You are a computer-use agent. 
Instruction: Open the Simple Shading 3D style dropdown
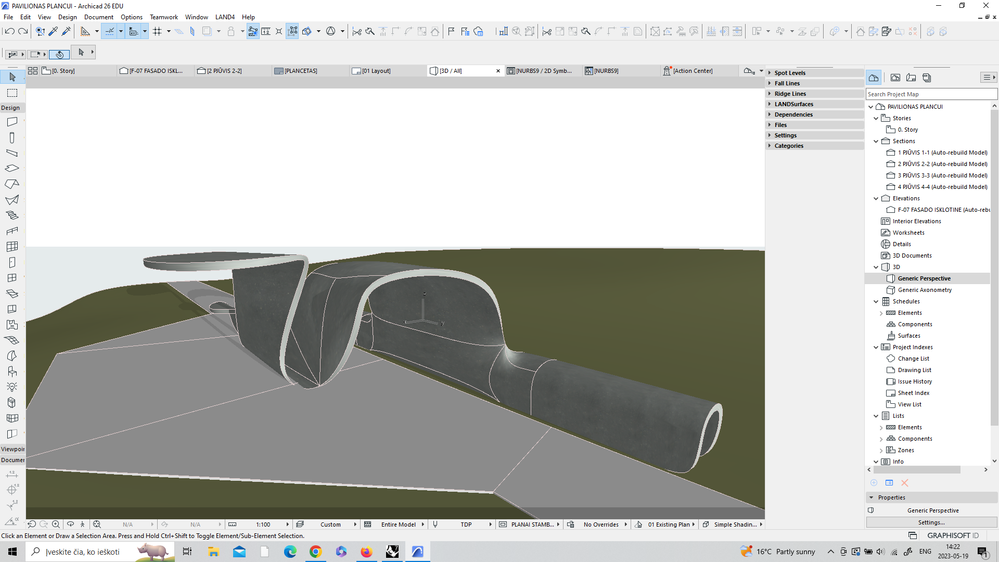[x=735, y=524]
